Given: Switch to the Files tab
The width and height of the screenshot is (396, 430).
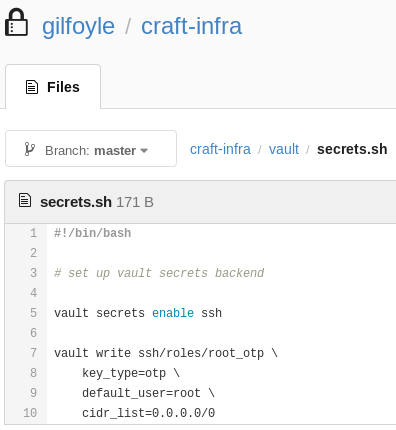Looking at the screenshot, I should pyautogui.click(x=53, y=87).
